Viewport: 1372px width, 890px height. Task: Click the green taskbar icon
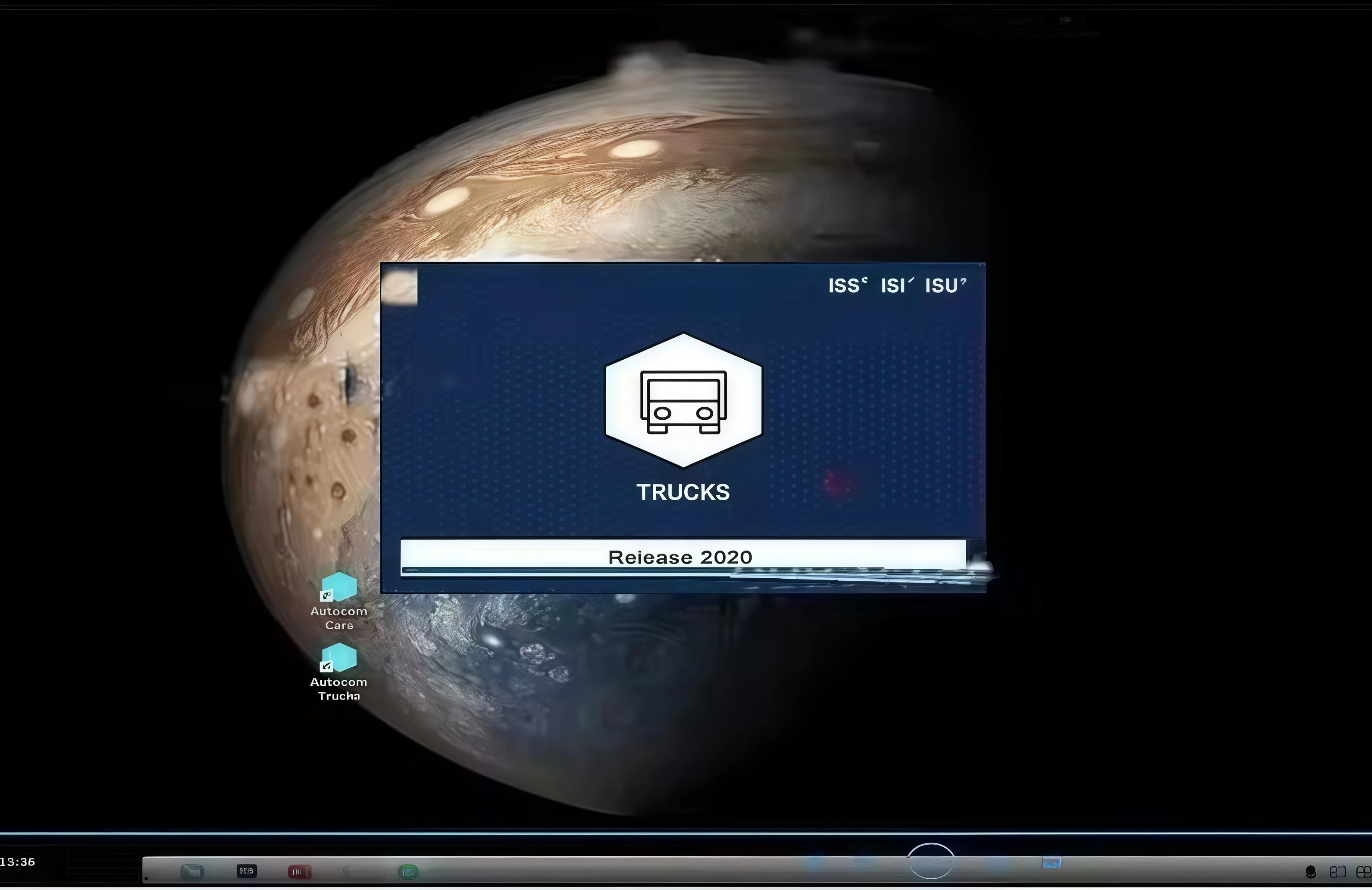coord(408,871)
